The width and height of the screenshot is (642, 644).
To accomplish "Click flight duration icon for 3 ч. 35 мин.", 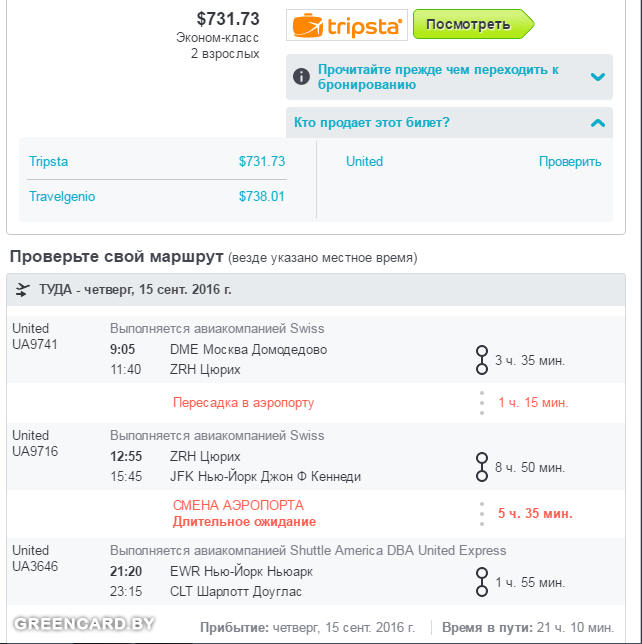I will coord(481,359).
